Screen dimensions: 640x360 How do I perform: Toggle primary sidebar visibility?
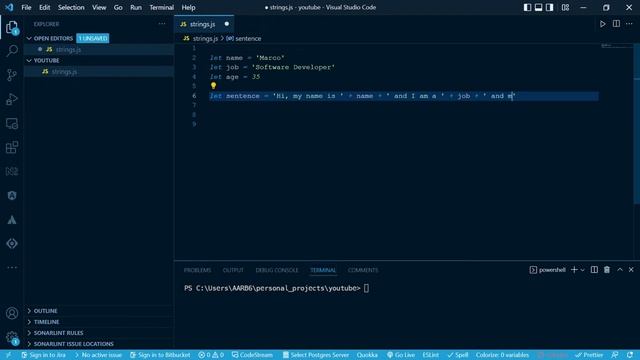(x=527, y=7)
